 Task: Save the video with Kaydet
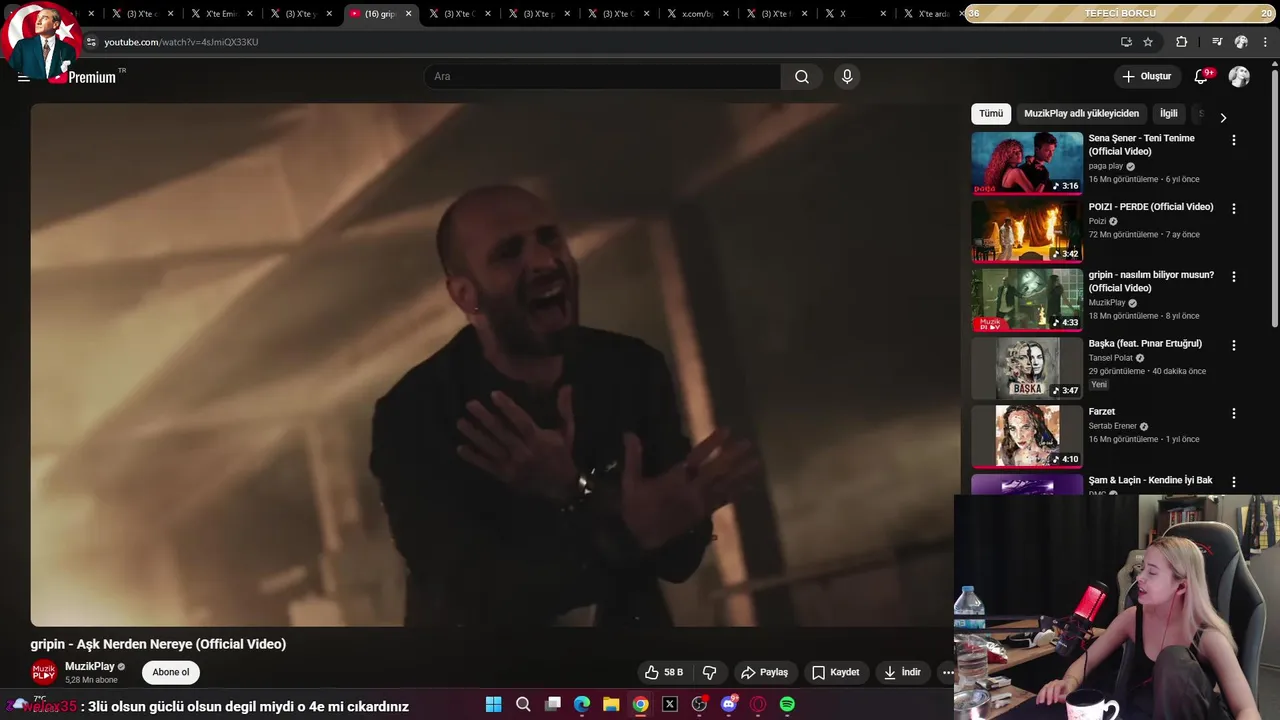(x=836, y=672)
